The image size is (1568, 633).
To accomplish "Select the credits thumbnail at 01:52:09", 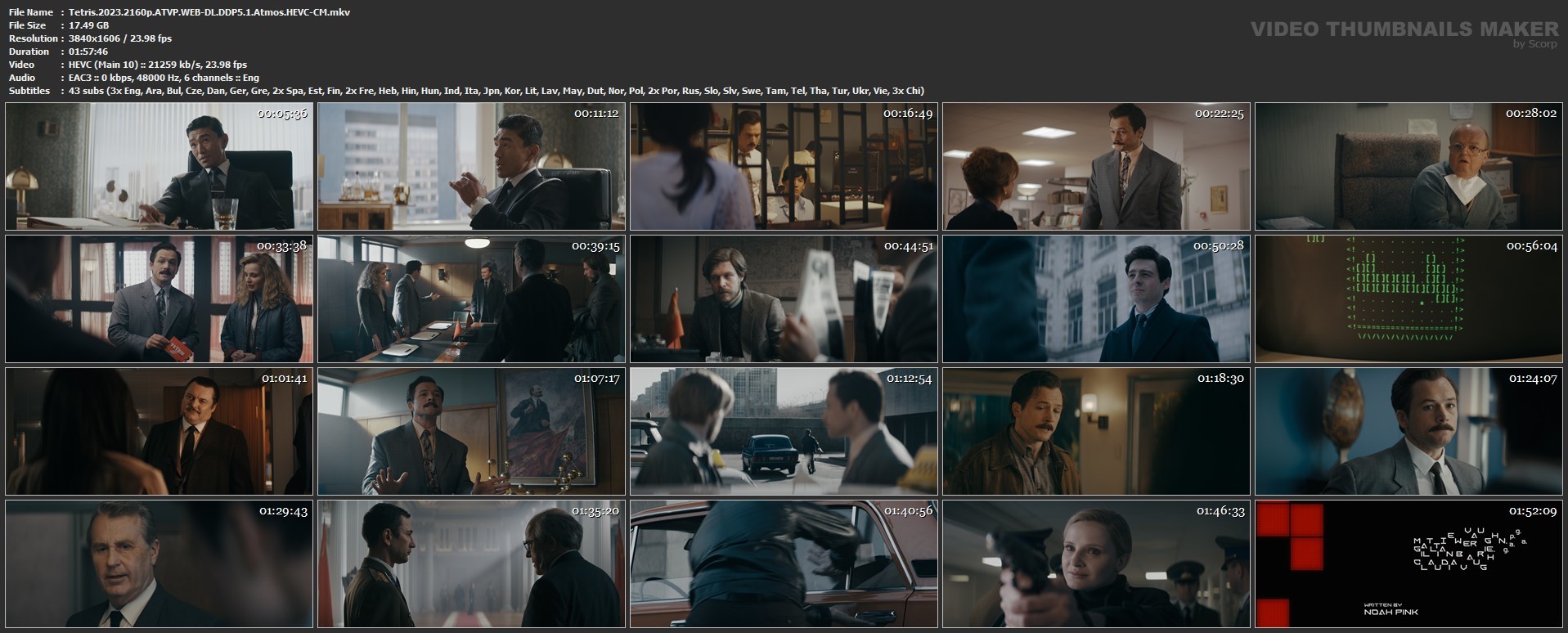I will pos(1409,564).
